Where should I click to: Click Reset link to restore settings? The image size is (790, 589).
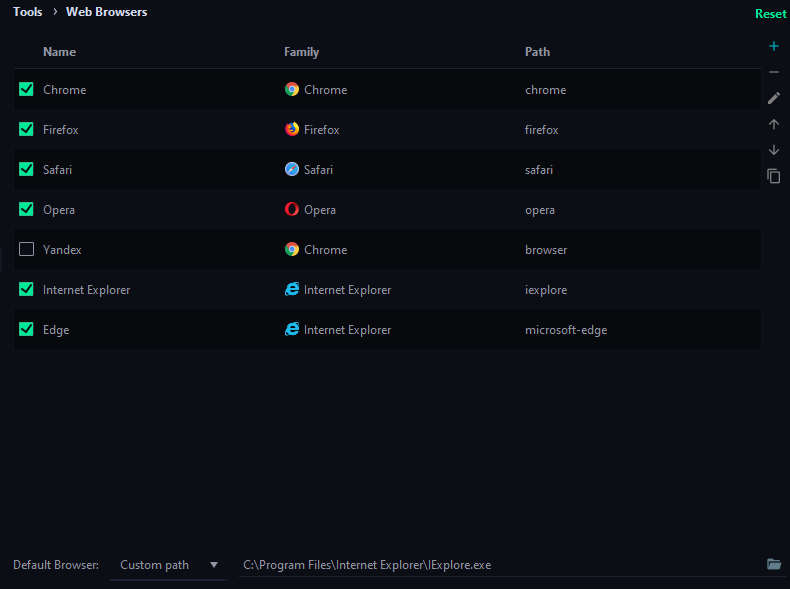(770, 14)
